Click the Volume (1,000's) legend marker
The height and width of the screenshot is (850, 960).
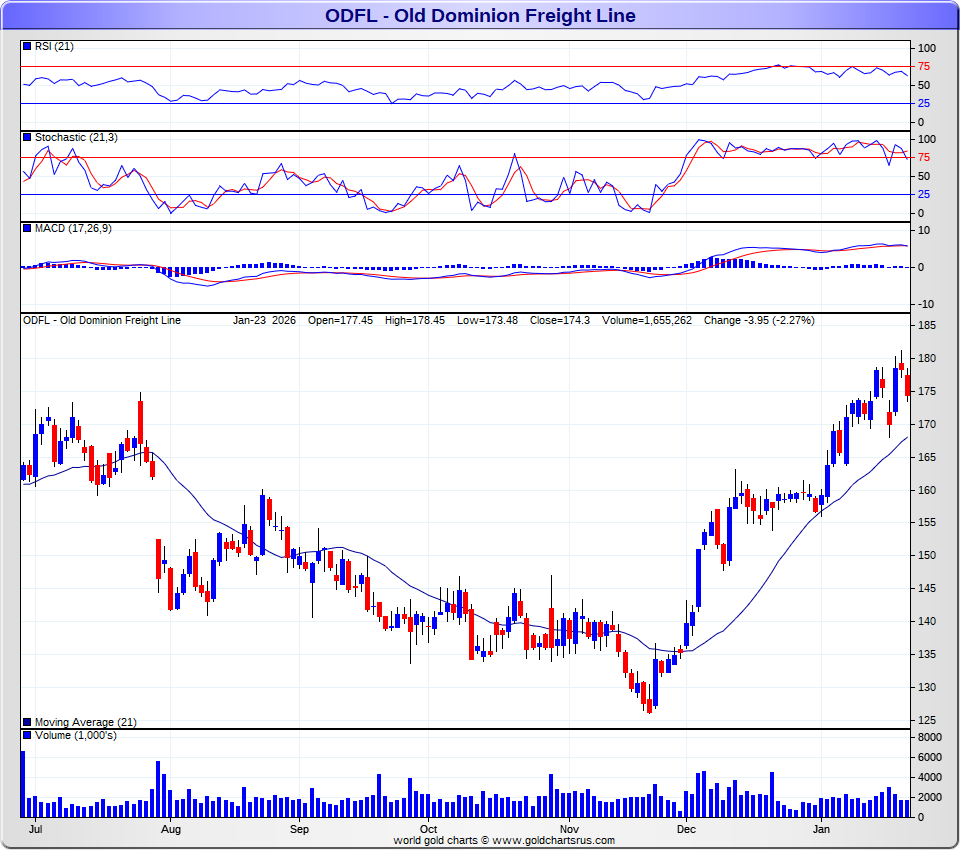pos(27,736)
